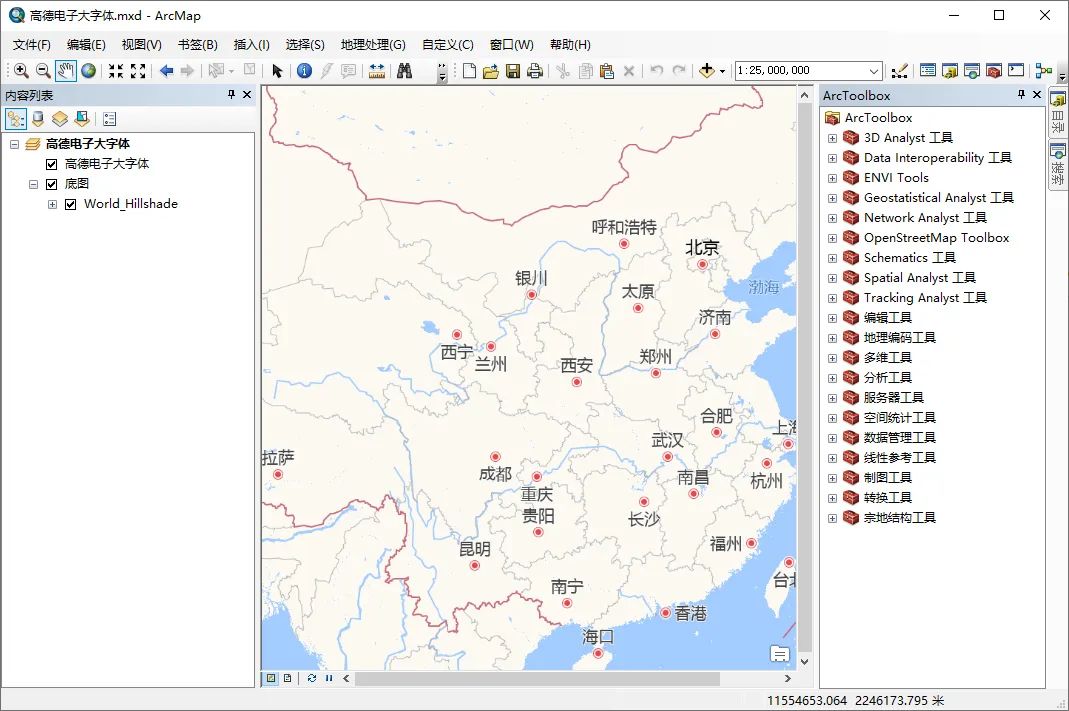Open Add Data dropdown arrow
Screen dimensions: 1069x711
click(x=722, y=71)
